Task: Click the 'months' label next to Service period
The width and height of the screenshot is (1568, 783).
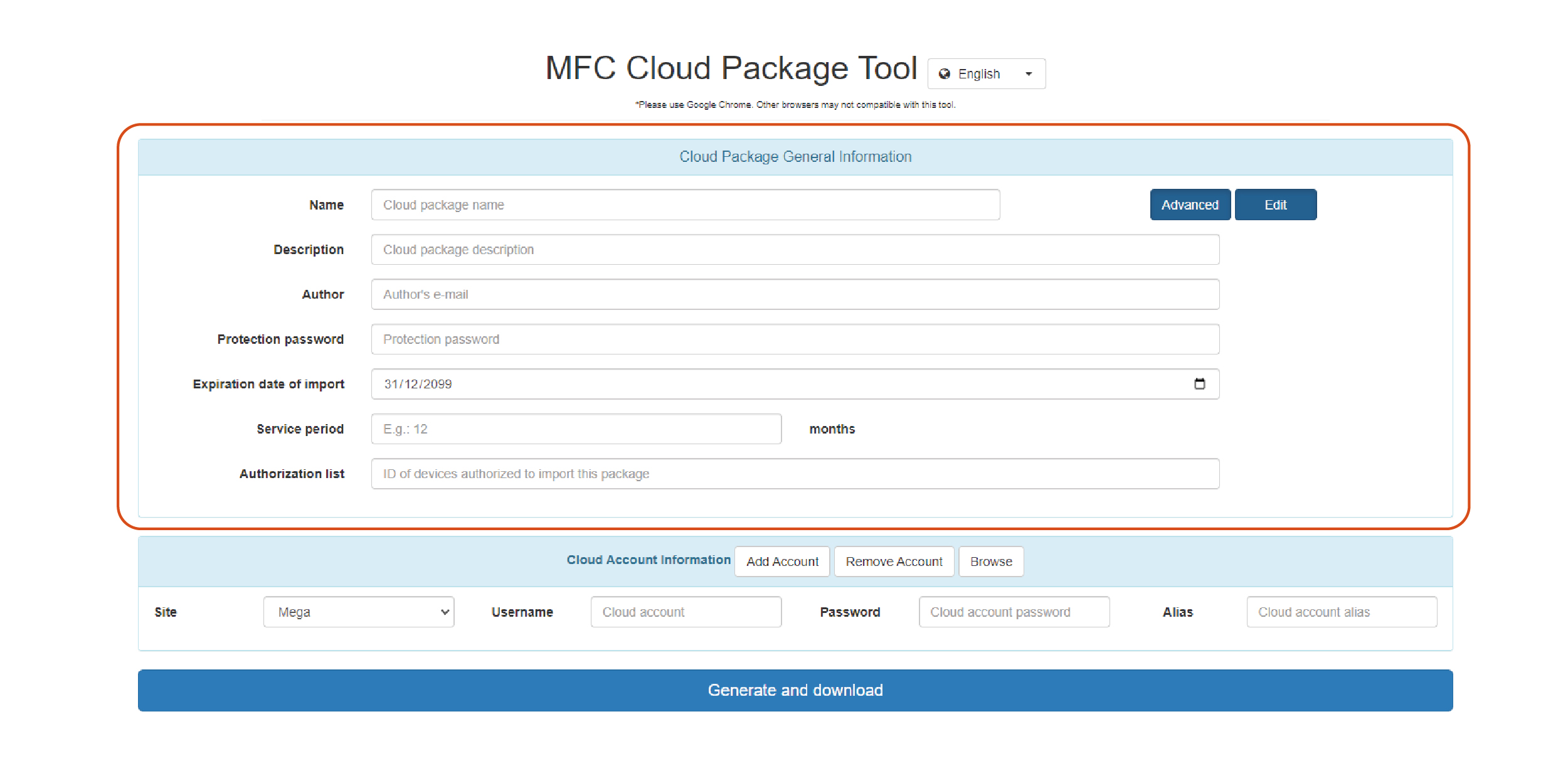Action: (832, 429)
